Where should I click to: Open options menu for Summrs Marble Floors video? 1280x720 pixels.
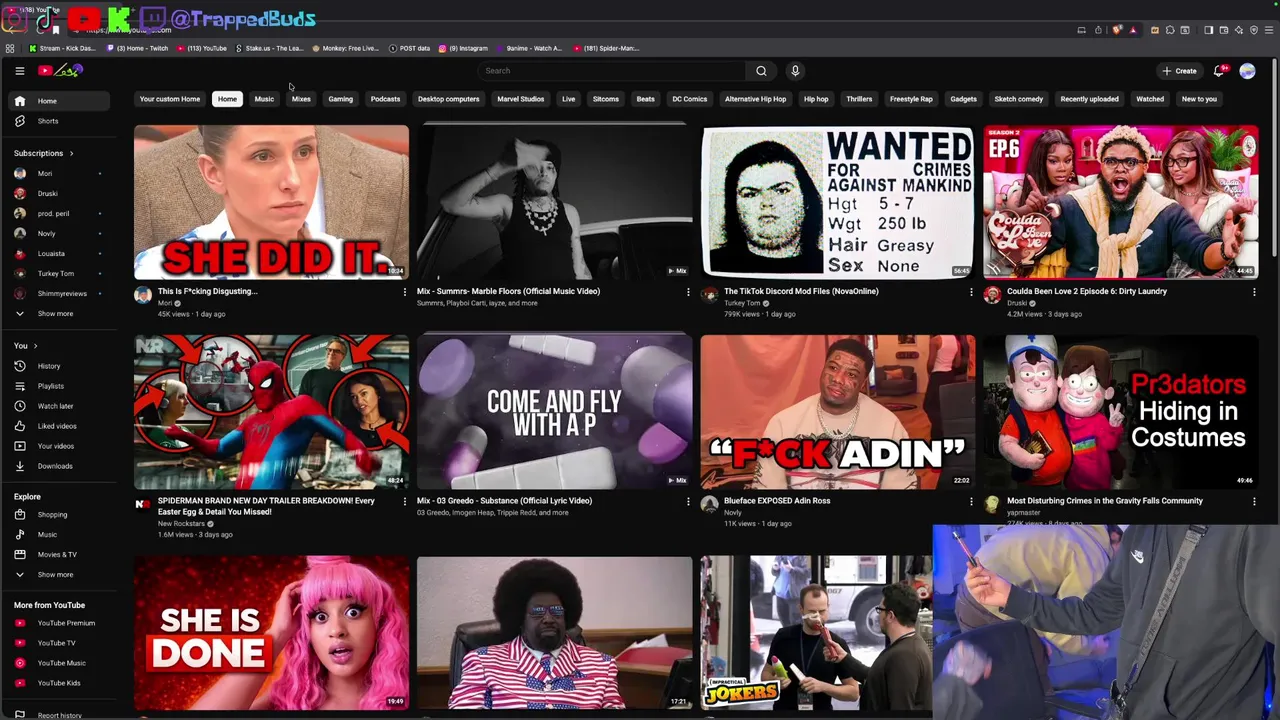pyautogui.click(x=688, y=292)
